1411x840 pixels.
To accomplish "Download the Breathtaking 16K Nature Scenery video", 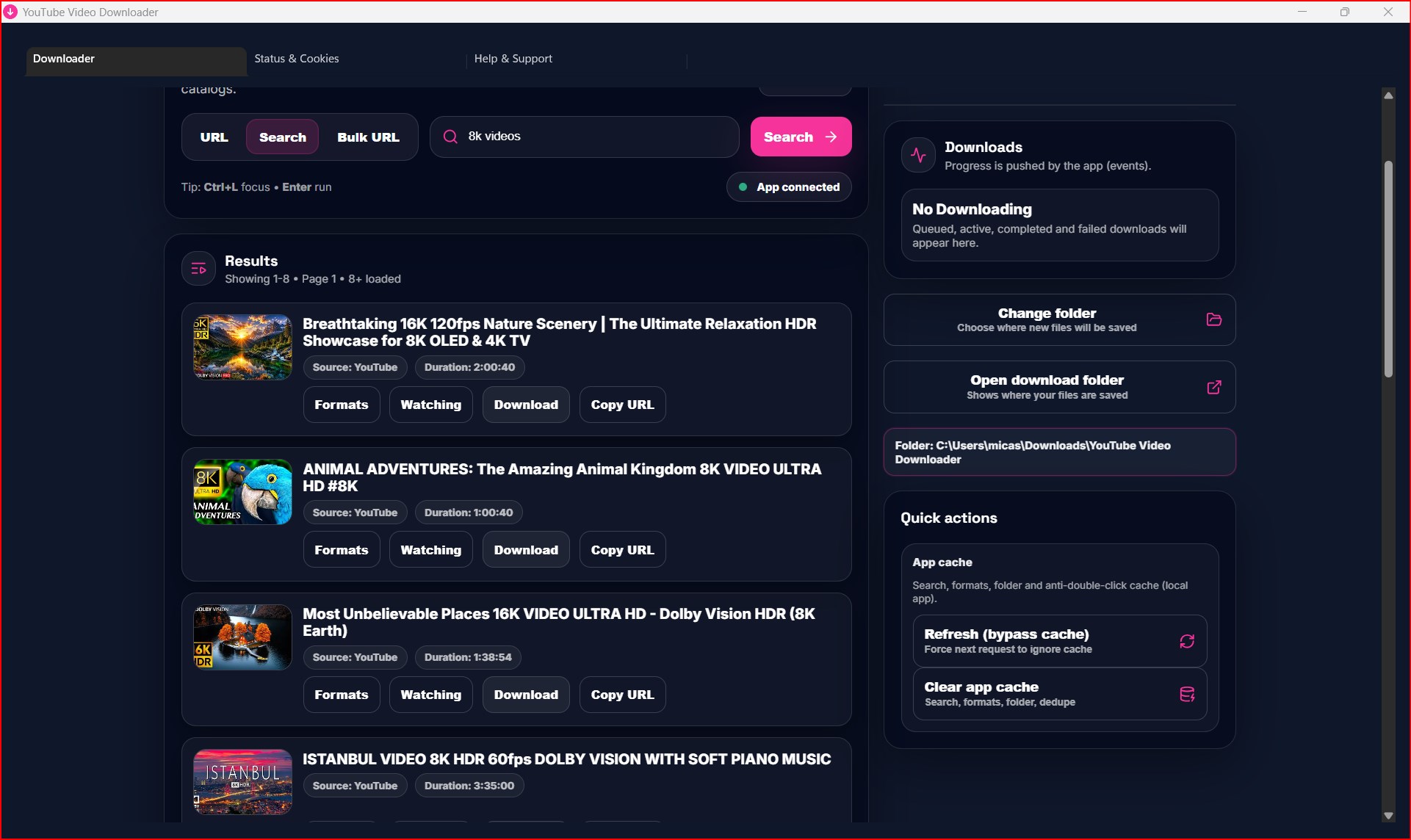I will (526, 405).
